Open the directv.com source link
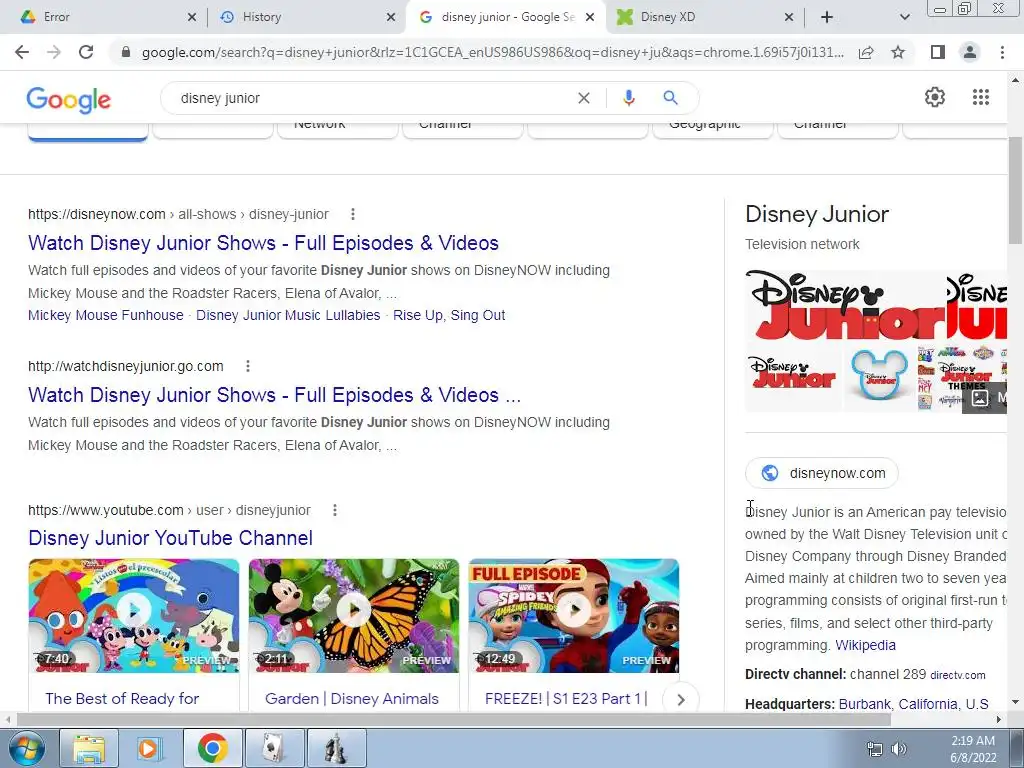This screenshot has width=1024, height=768. click(x=957, y=675)
